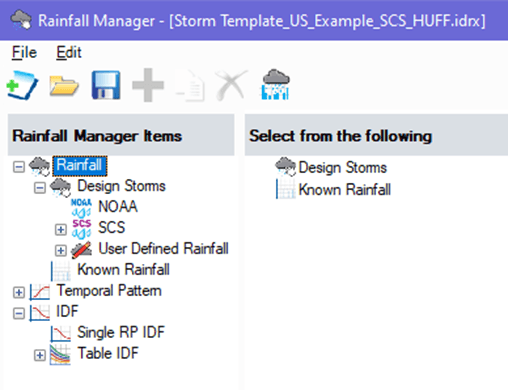Choose Design Storms text in right panel
The image size is (508, 390).
coord(342,167)
